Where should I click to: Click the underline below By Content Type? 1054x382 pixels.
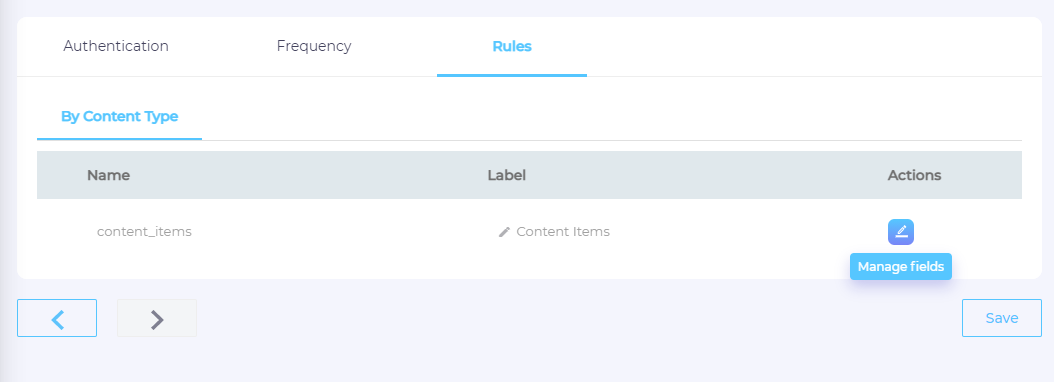tap(120, 139)
